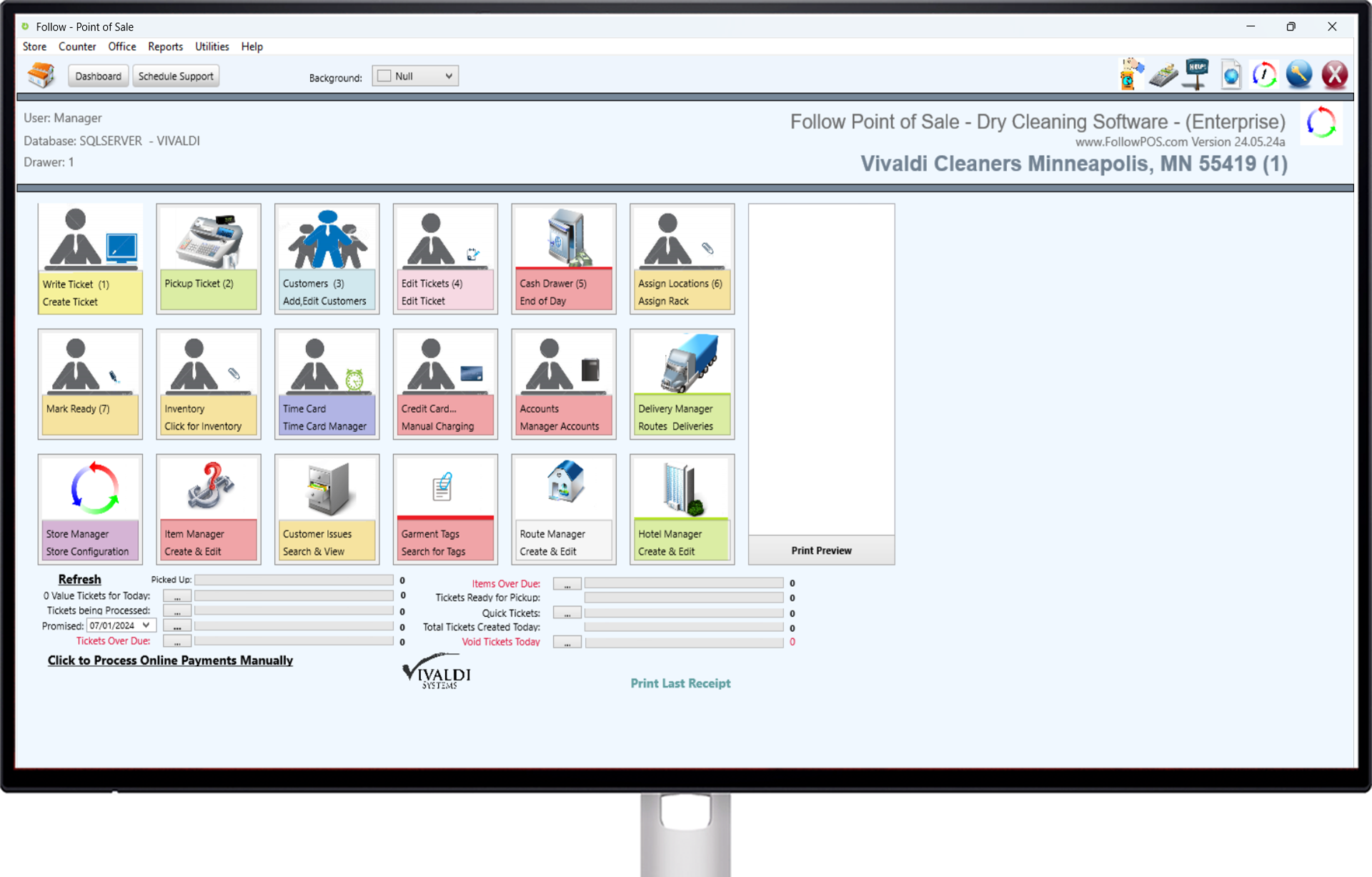This screenshot has width=1372, height=877.
Task: Click the ellipsis button for Tickets being Processed
Action: pyautogui.click(x=177, y=610)
